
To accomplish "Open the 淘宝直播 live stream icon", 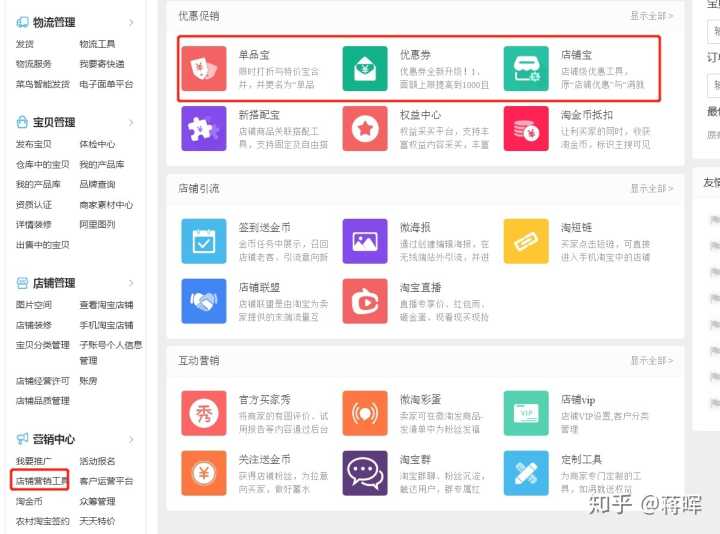I will [x=365, y=301].
